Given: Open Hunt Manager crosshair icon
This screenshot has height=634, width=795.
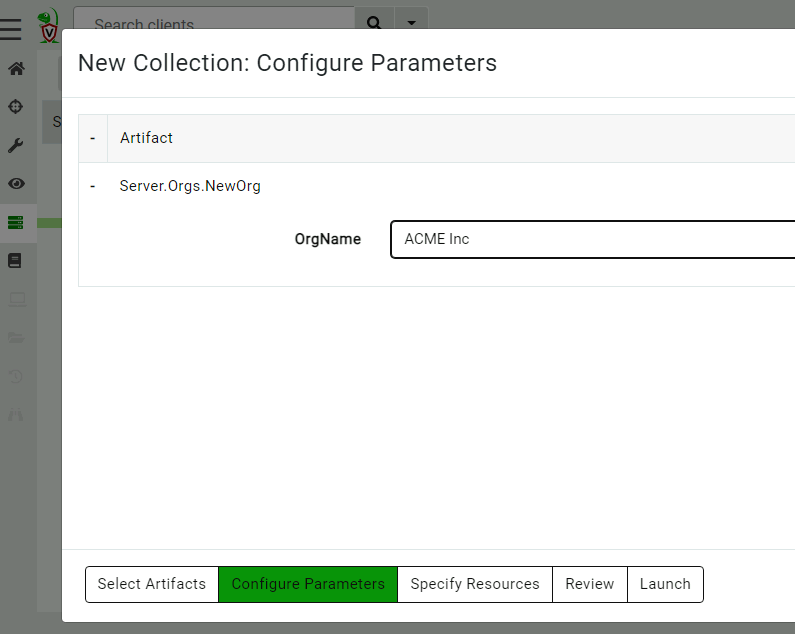Looking at the screenshot, I should click(16, 107).
